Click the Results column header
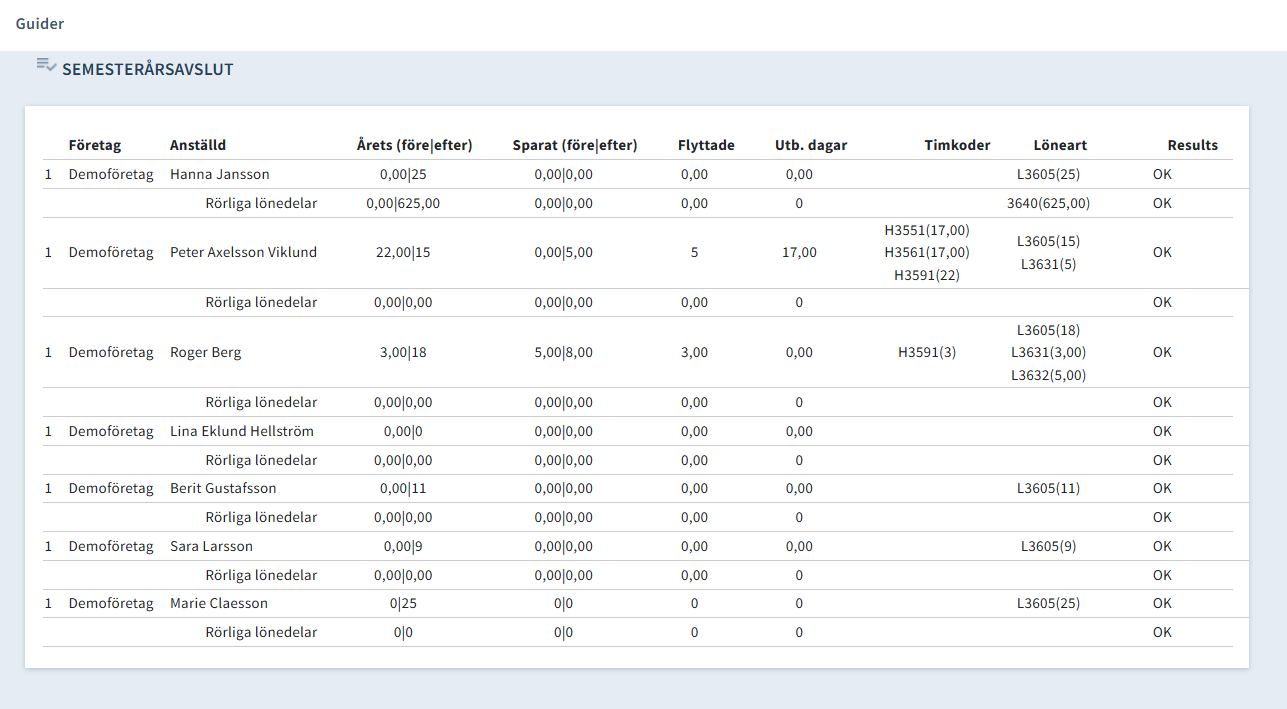The image size is (1287, 709). [1192, 145]
